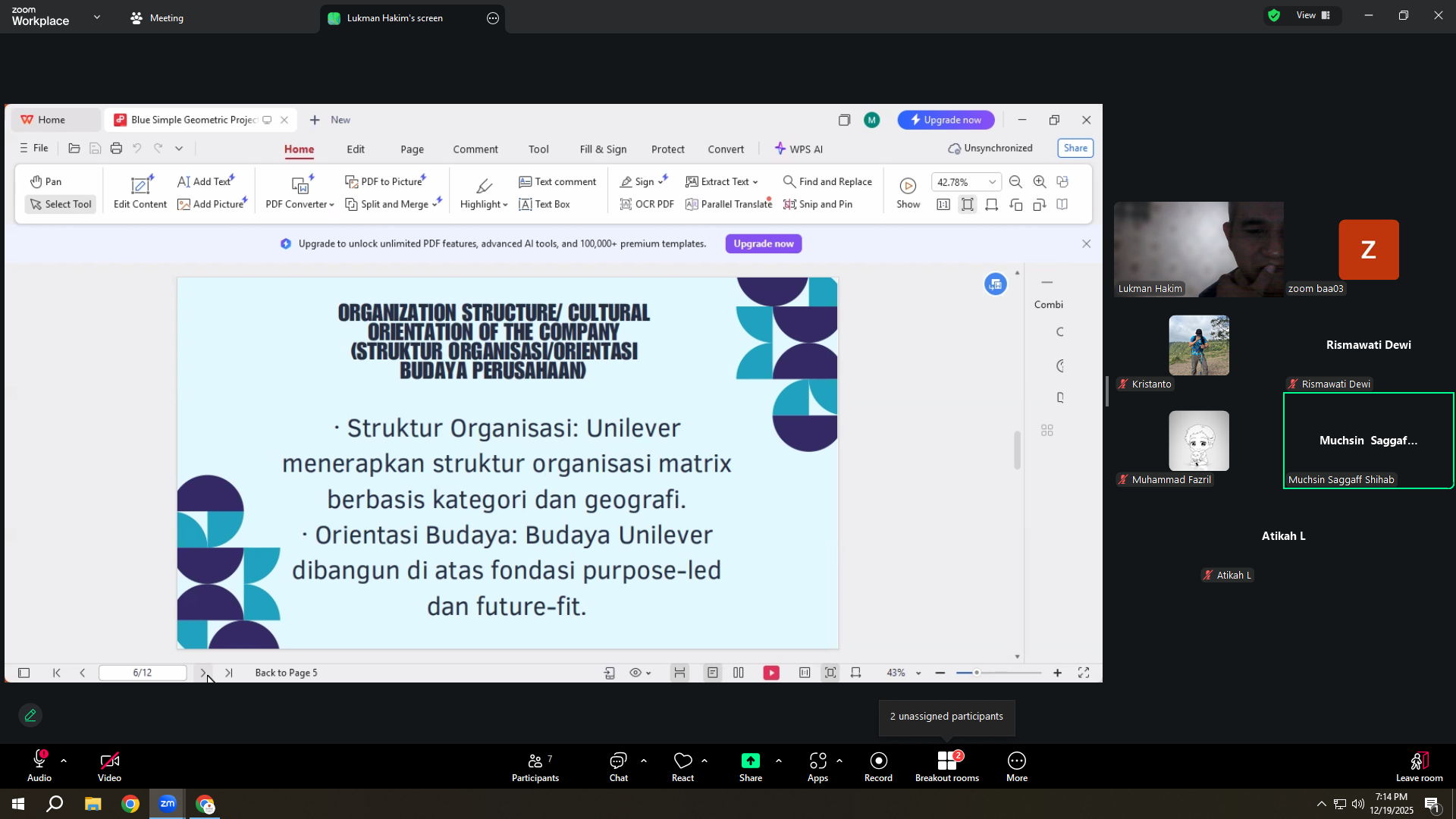Switch to two-page view layout
The height and width of the screenshot is (819, 1456).
(x=739, y=673)
